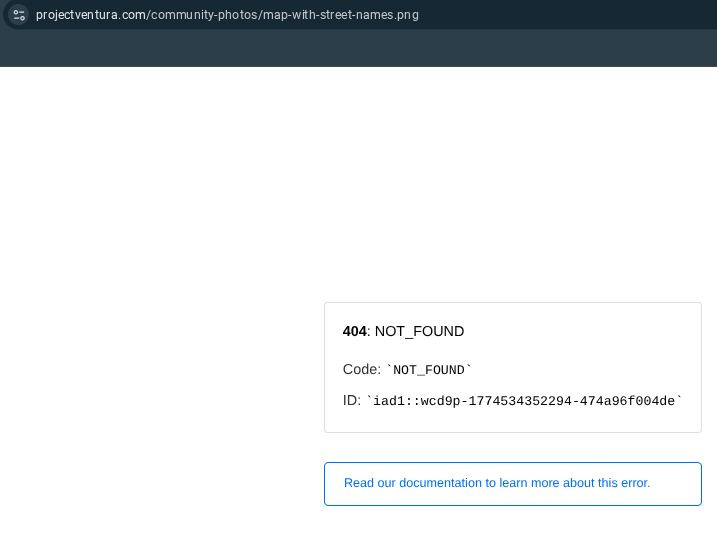Click the "Code:" label in error card
This screenshot has width=717, height=534.
point(361,369)
